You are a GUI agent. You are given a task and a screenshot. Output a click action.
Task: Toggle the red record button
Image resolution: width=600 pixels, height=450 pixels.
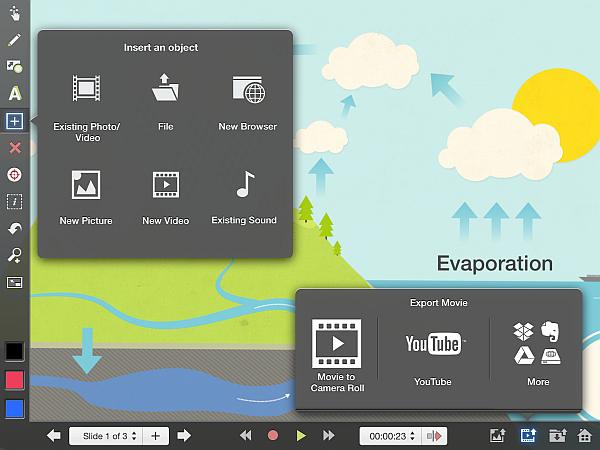(x=272, y=436)
